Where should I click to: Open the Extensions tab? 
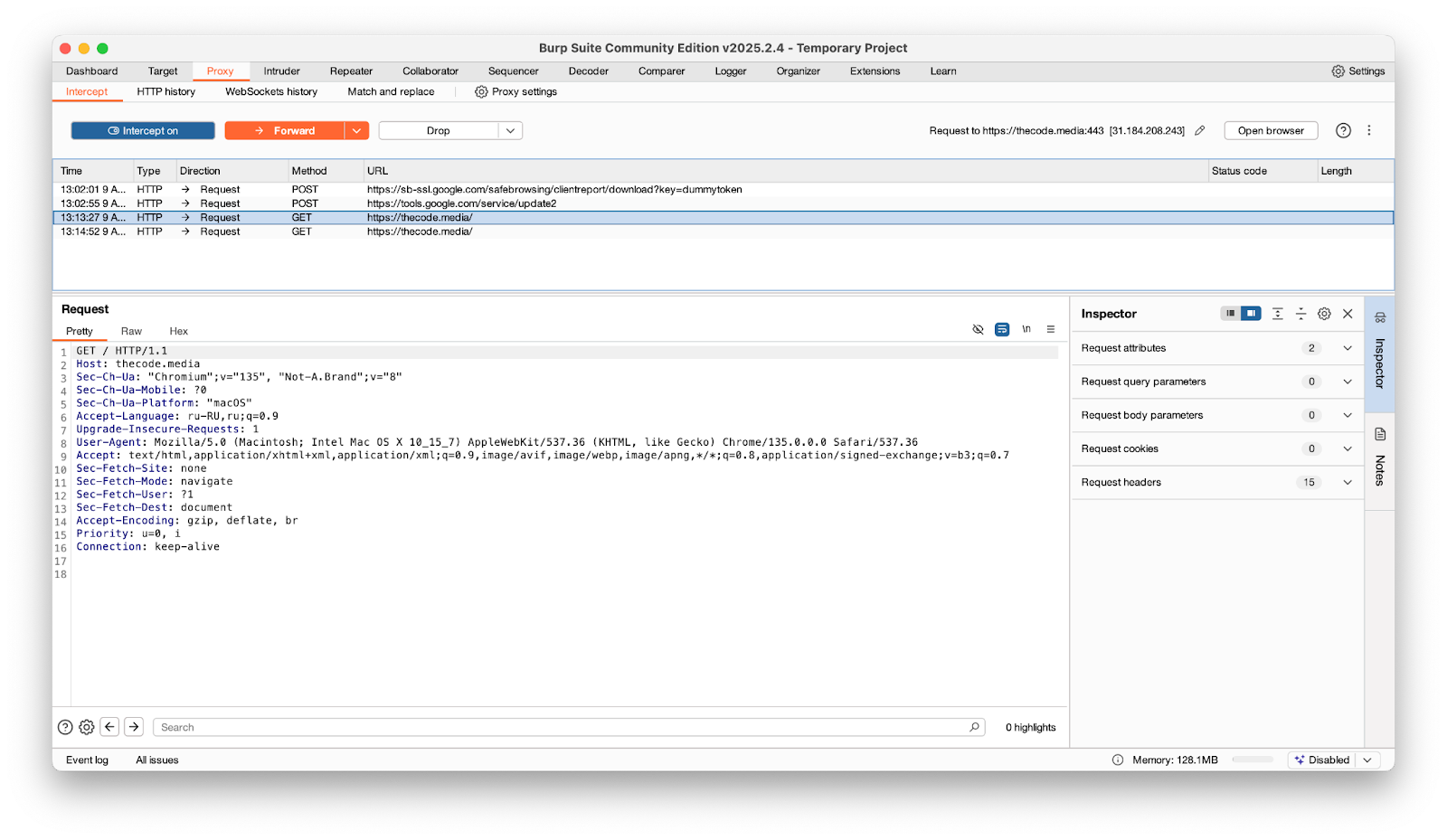pyautogui.click(x=875, y=71)
